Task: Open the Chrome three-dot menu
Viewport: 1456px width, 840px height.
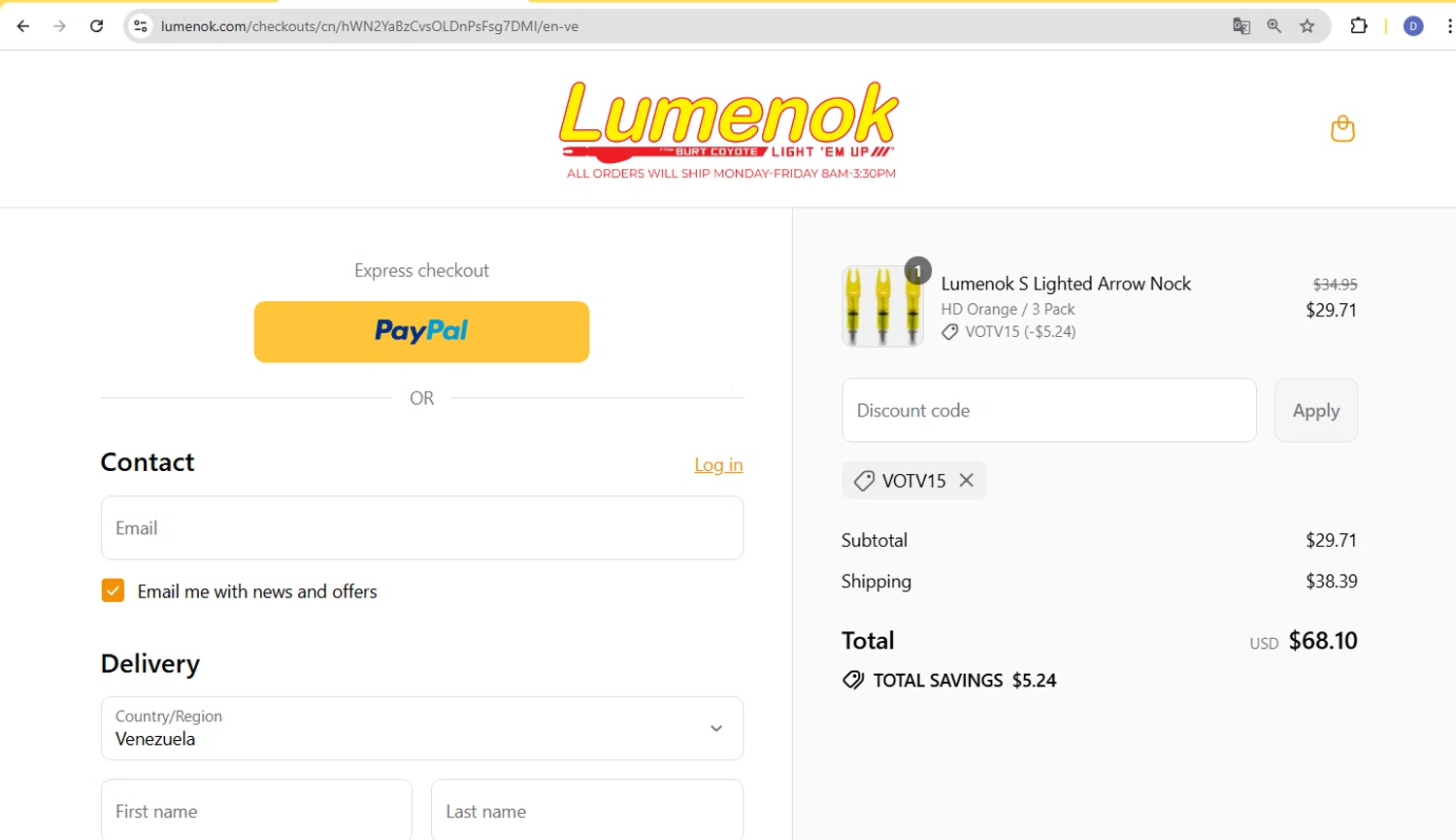Action: click(1448, 26)
